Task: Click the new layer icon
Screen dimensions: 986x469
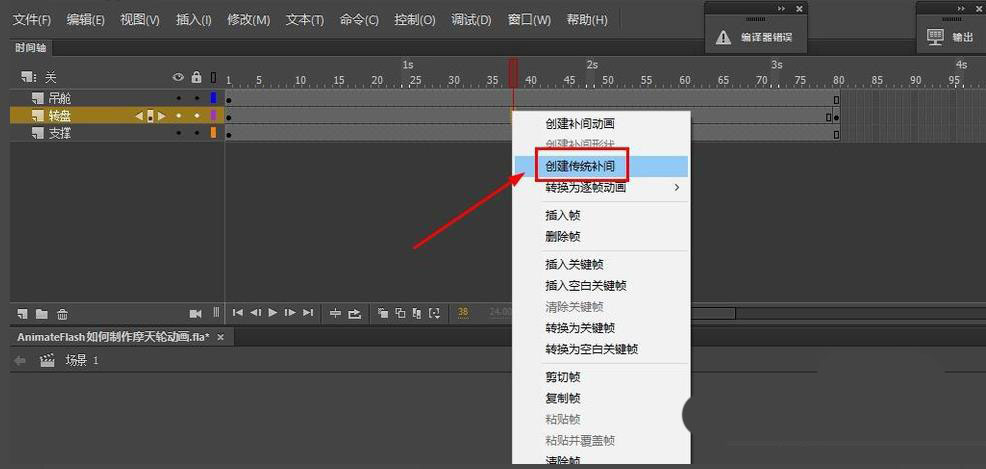Action: point(23,314)
